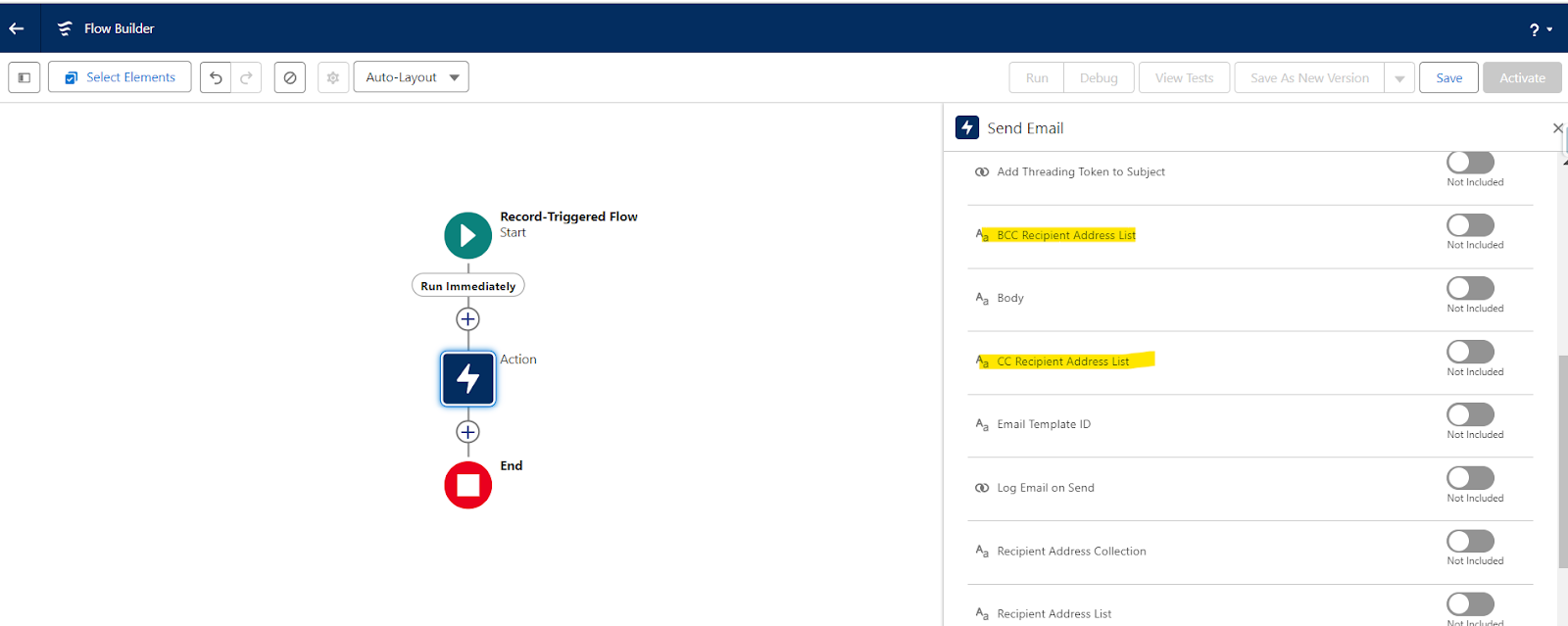Click the Action node label text
Viewport: 1568px width, 626px height.
[x=518, y=360]
